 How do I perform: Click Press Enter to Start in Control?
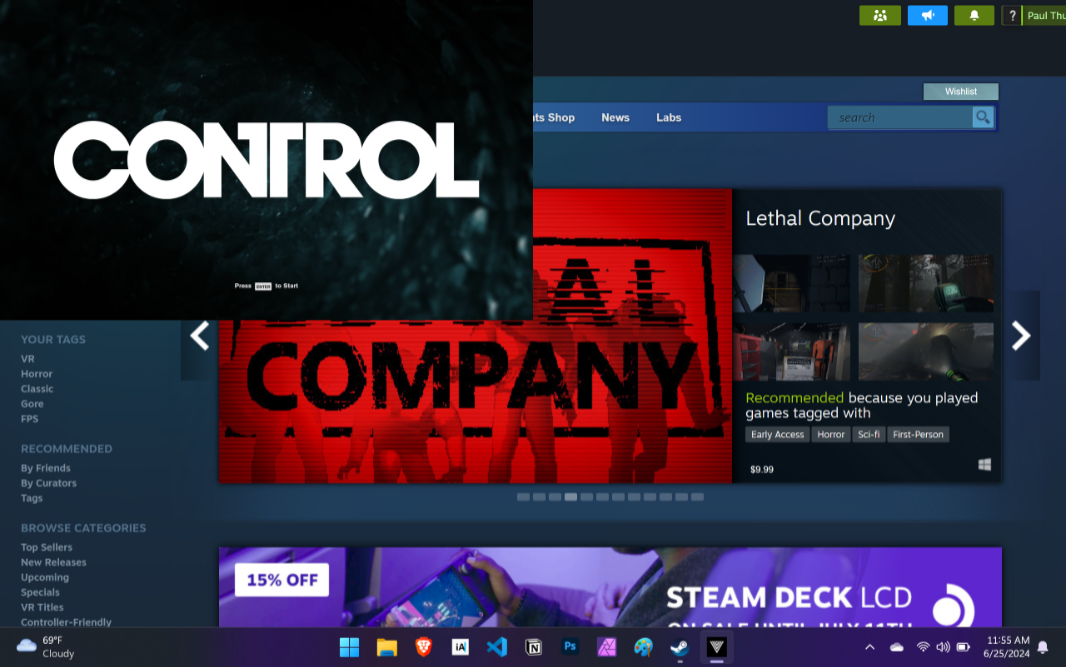click(266, 286)
